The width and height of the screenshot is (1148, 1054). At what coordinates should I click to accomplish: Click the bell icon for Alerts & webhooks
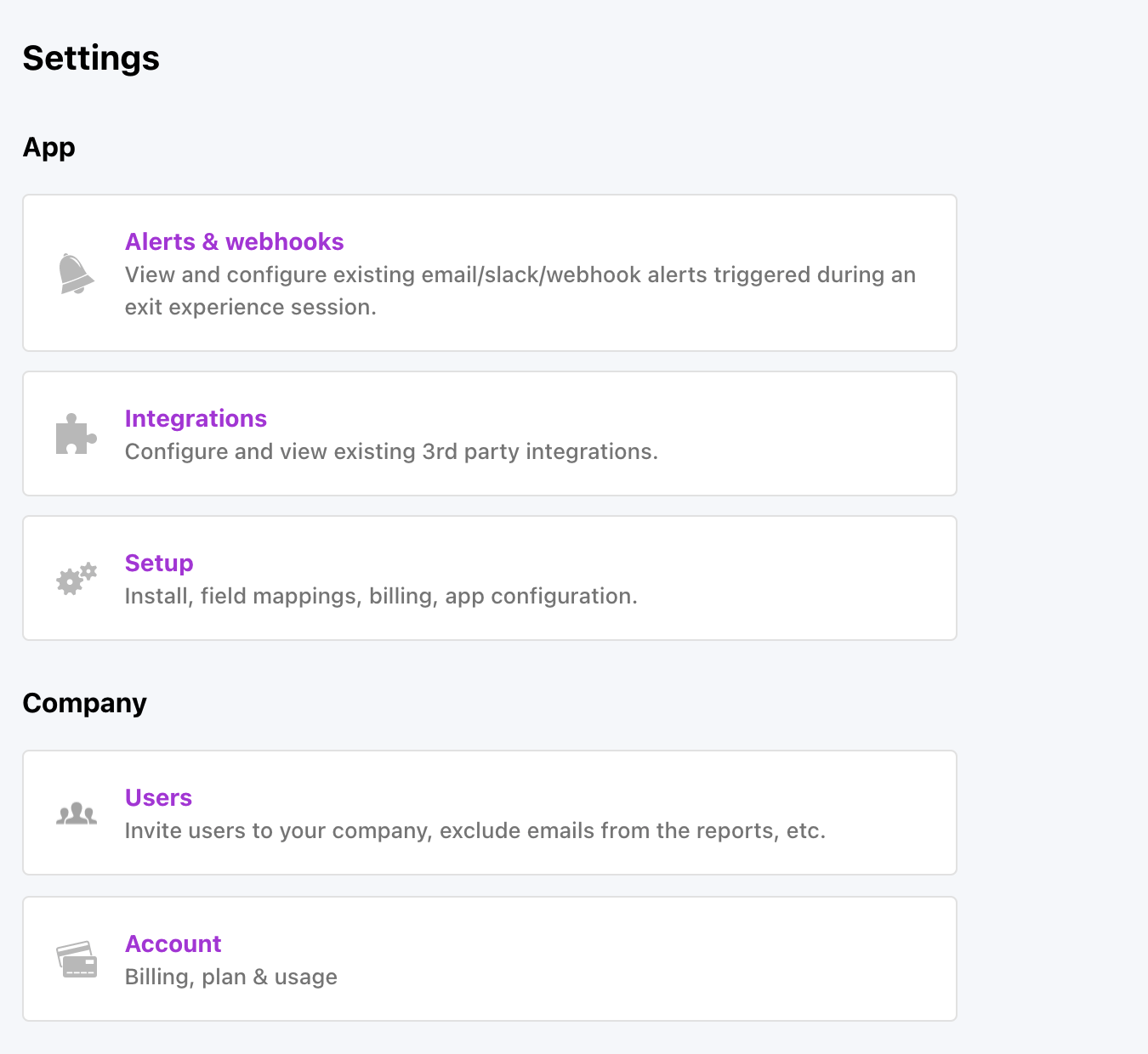coord(77,274)
